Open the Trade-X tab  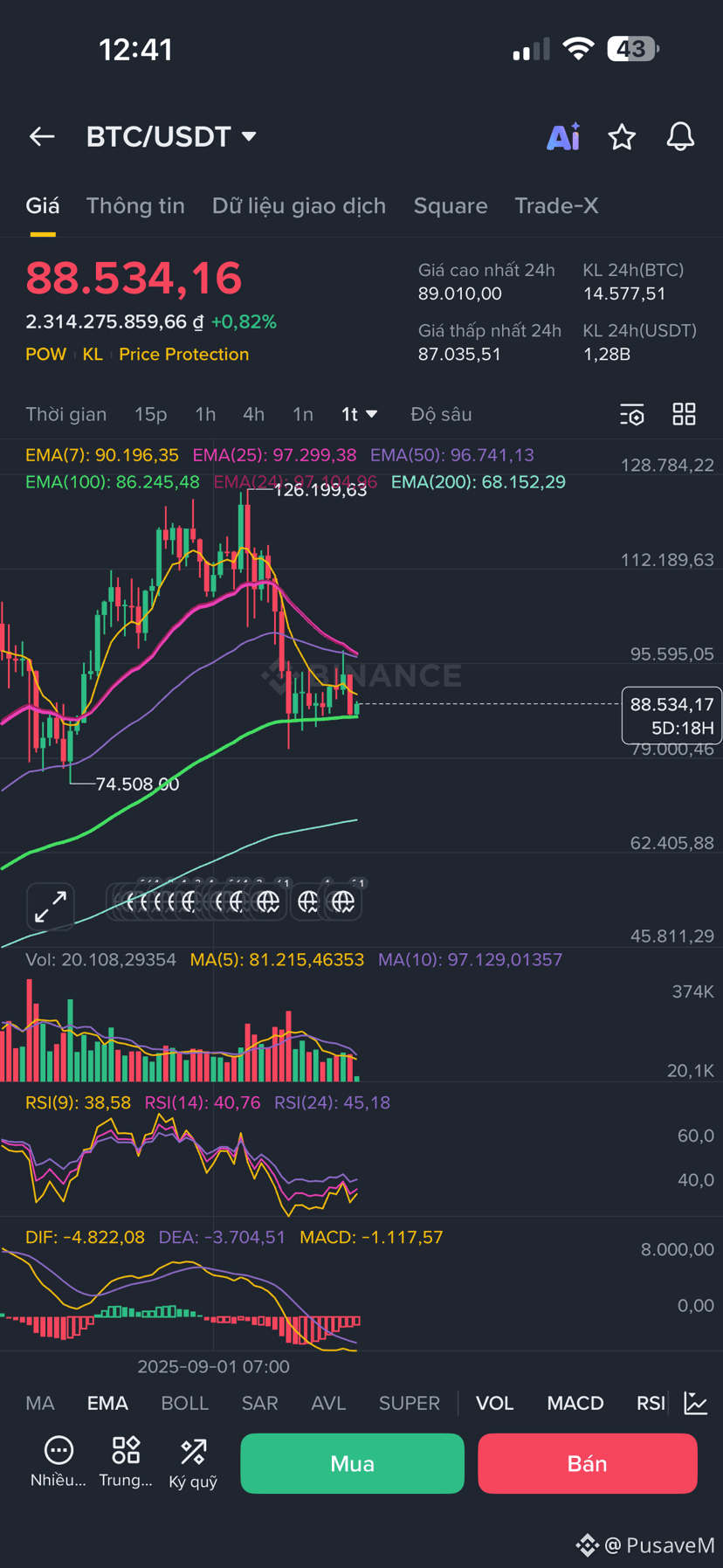(x=556, y=206)
